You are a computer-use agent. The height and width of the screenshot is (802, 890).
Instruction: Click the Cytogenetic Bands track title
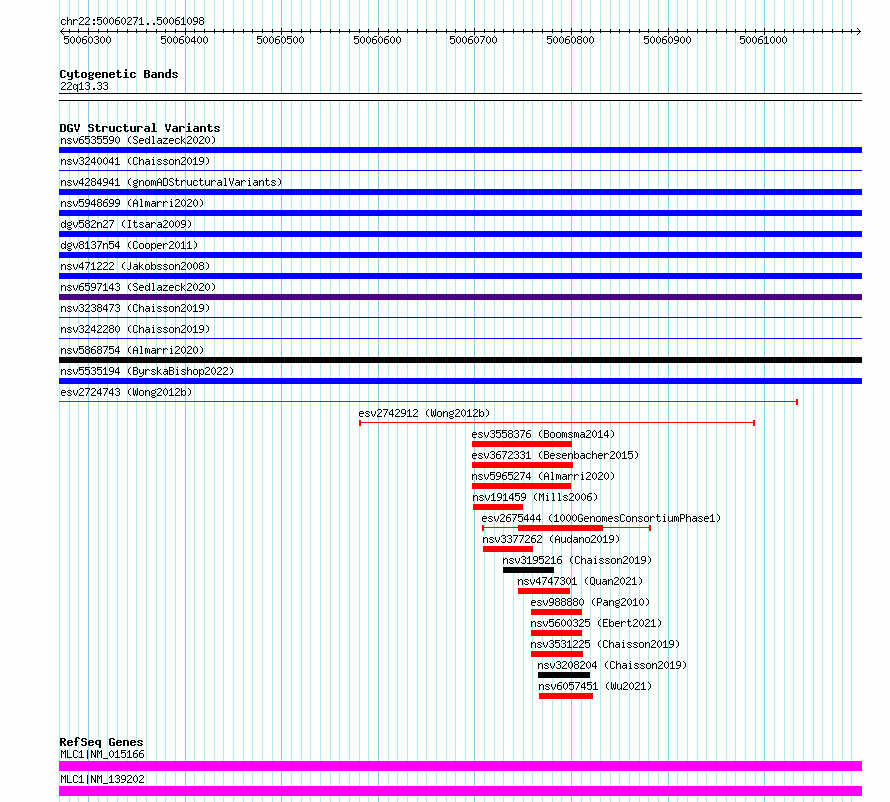(119, 74)
